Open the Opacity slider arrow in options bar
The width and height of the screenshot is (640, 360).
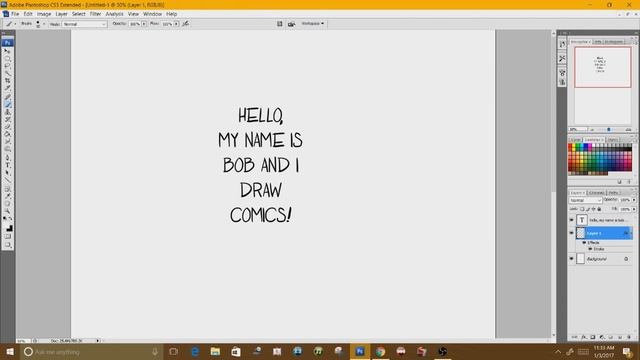pos(144,24)
